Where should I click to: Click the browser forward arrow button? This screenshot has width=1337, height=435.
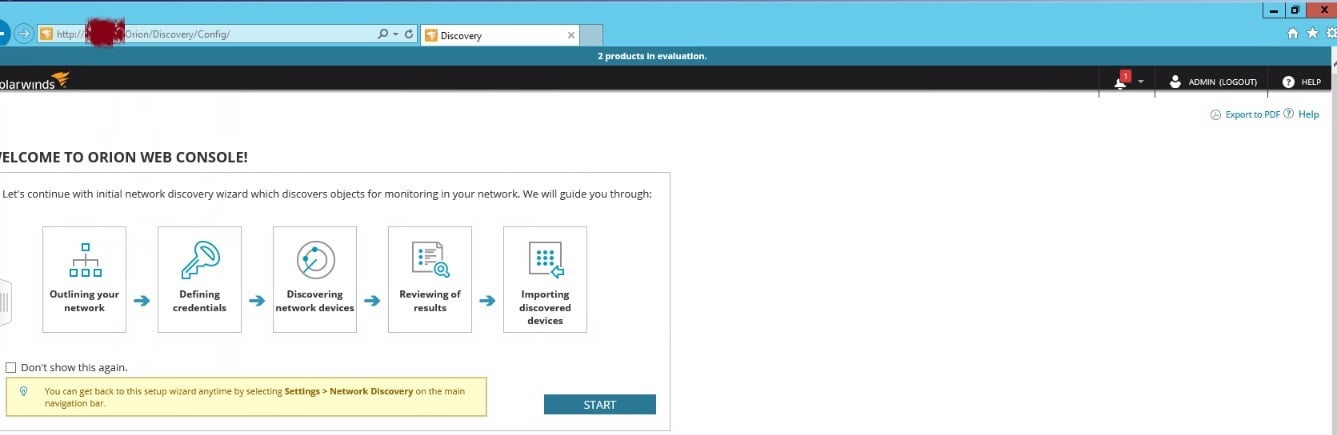pos(24,34)
